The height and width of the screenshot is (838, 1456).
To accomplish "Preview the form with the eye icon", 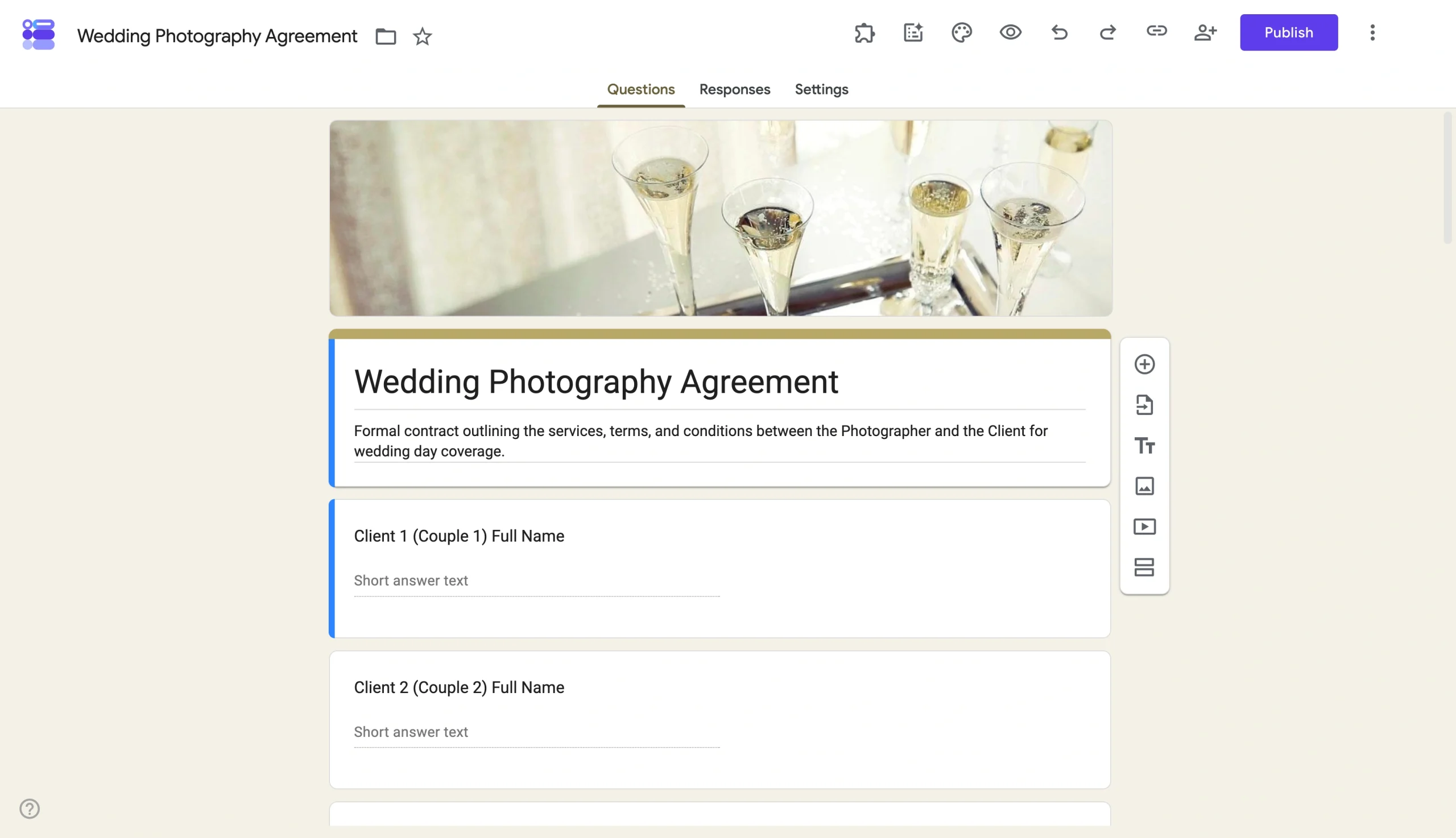I will pos(1011,32).
